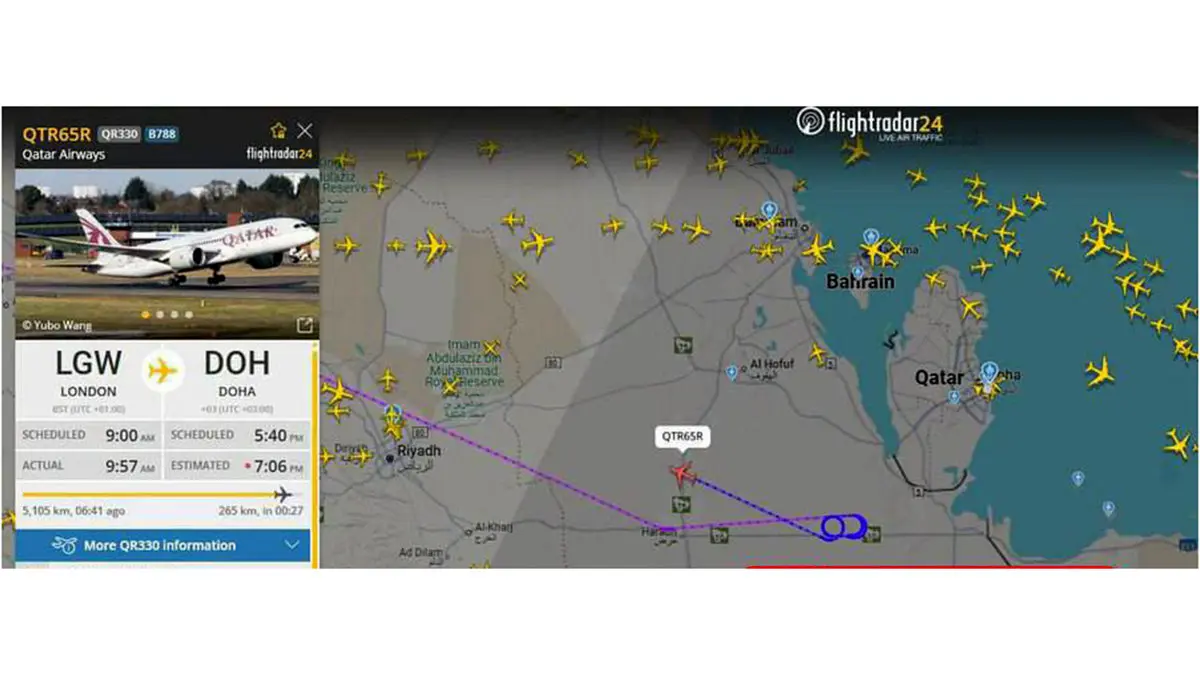
Task: Select the first photo carousel dot
Action: (146, 315)
